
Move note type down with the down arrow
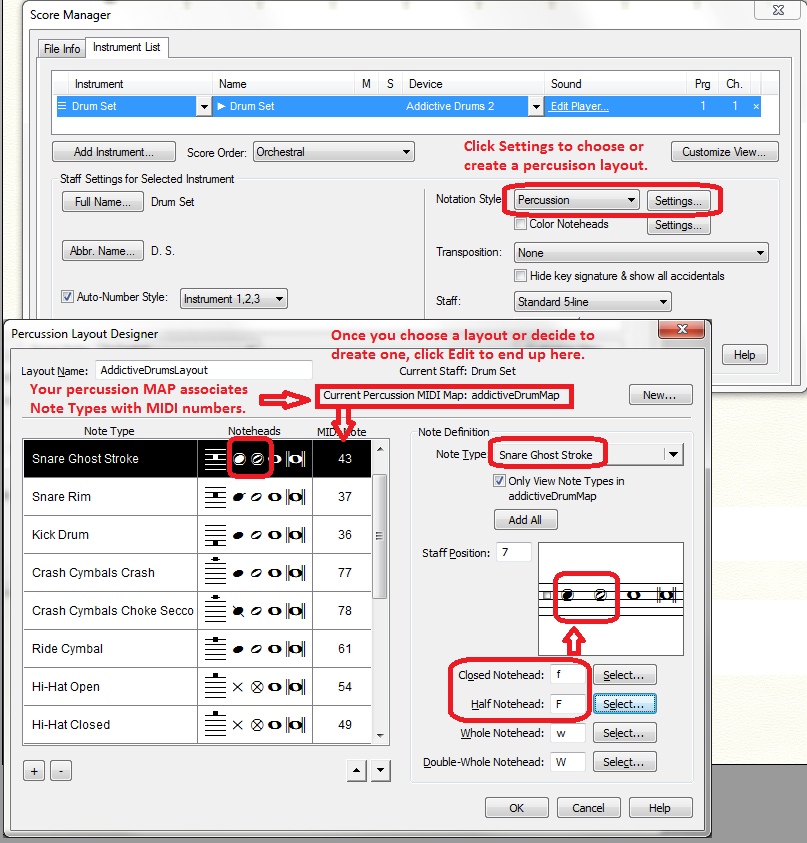[381, 770]
